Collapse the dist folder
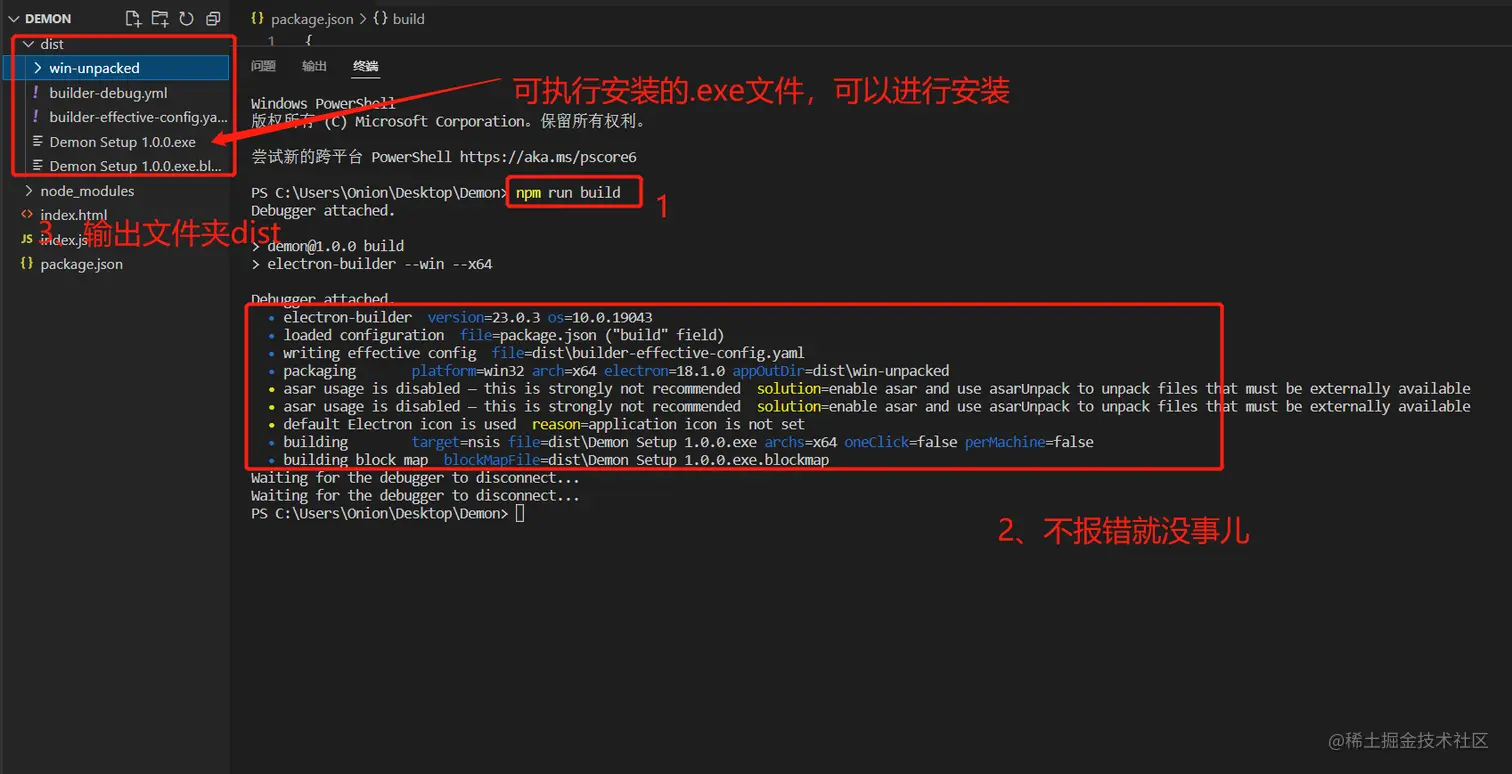This screenshot has width=1512, height=774. [x=28, y=44]
